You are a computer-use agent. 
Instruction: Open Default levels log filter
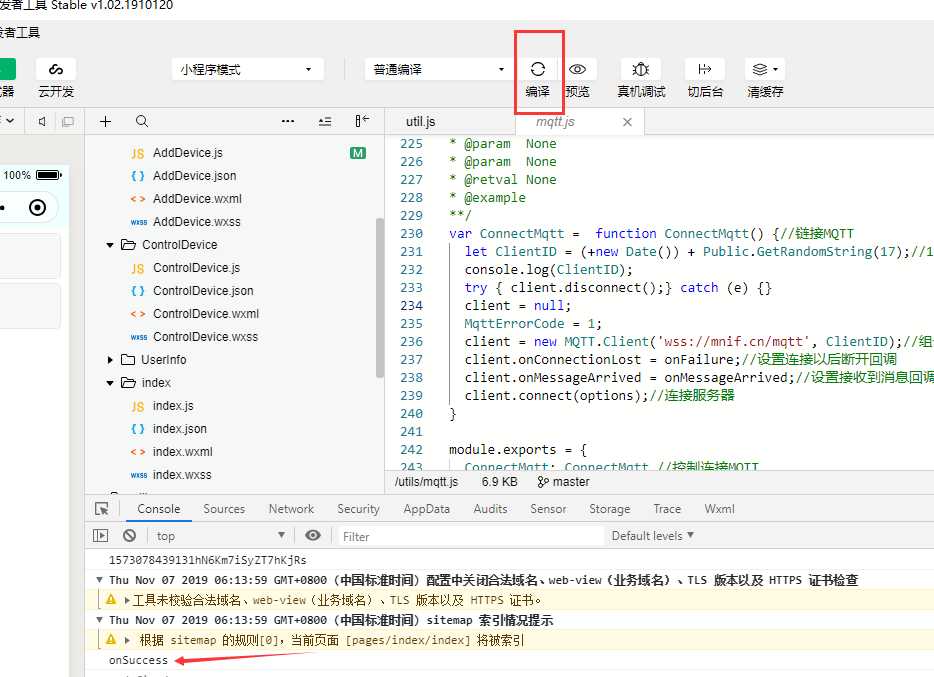pos(652,535)
